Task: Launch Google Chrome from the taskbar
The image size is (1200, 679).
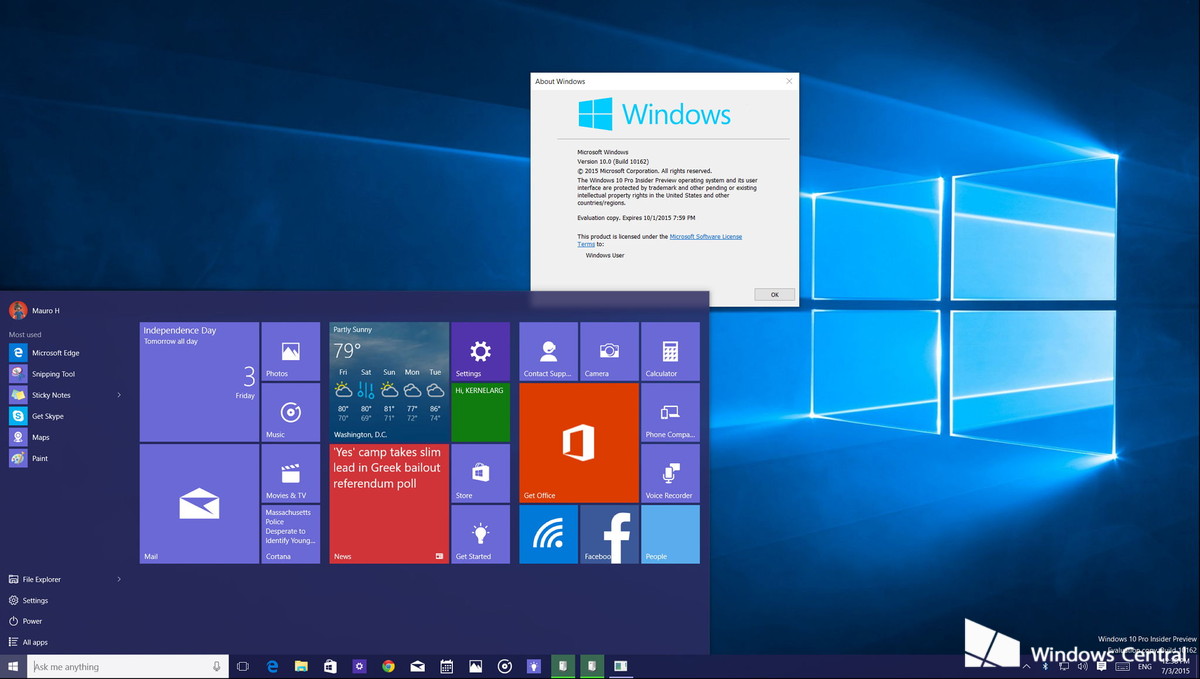Action: [388, 666]
